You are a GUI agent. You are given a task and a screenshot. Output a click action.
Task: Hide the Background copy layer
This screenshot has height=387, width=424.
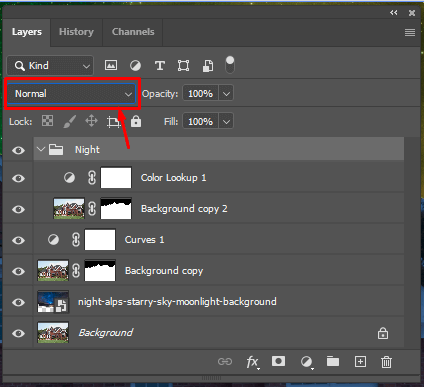(18, 271)
